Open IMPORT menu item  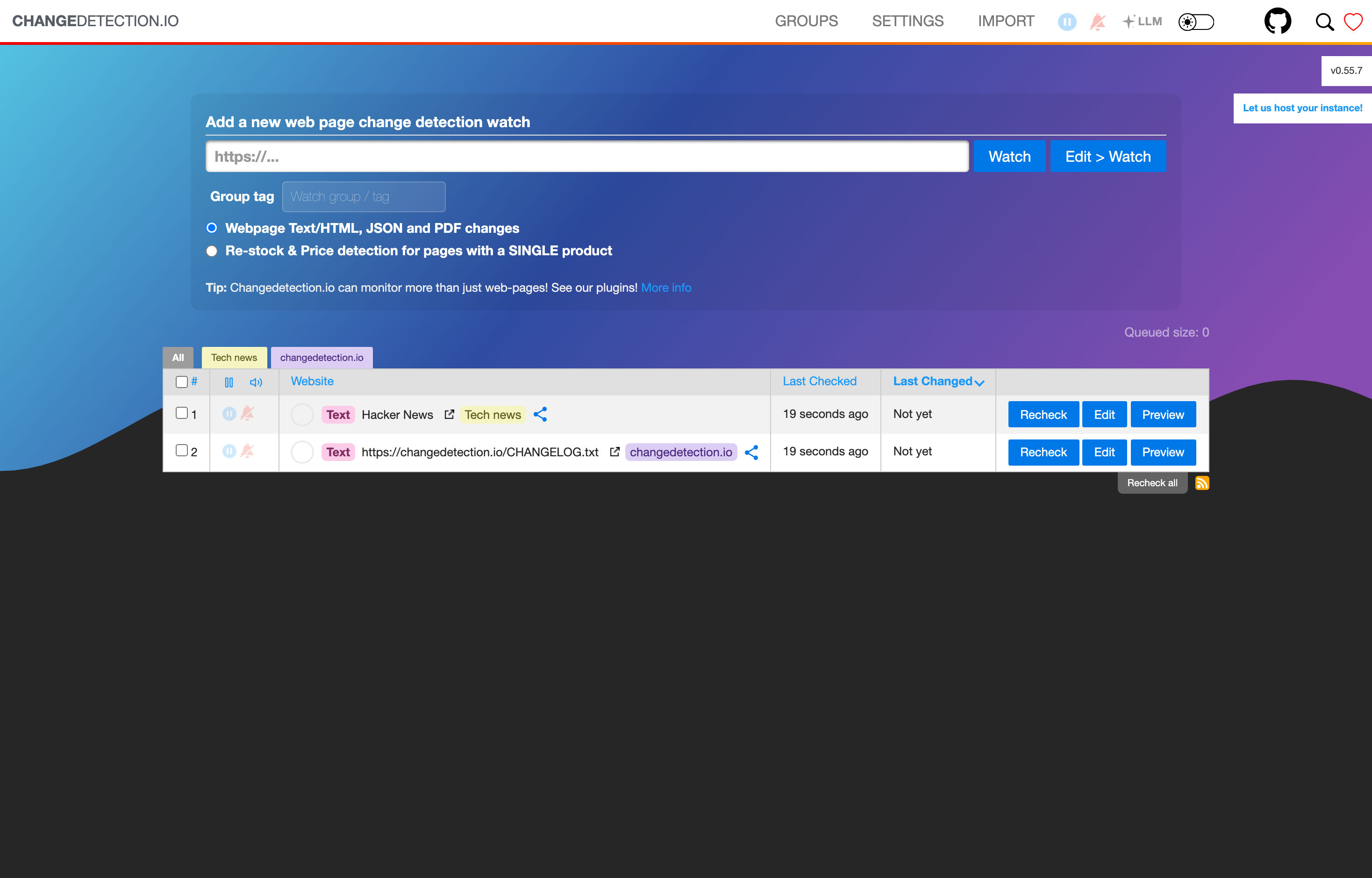point(1006,21)
